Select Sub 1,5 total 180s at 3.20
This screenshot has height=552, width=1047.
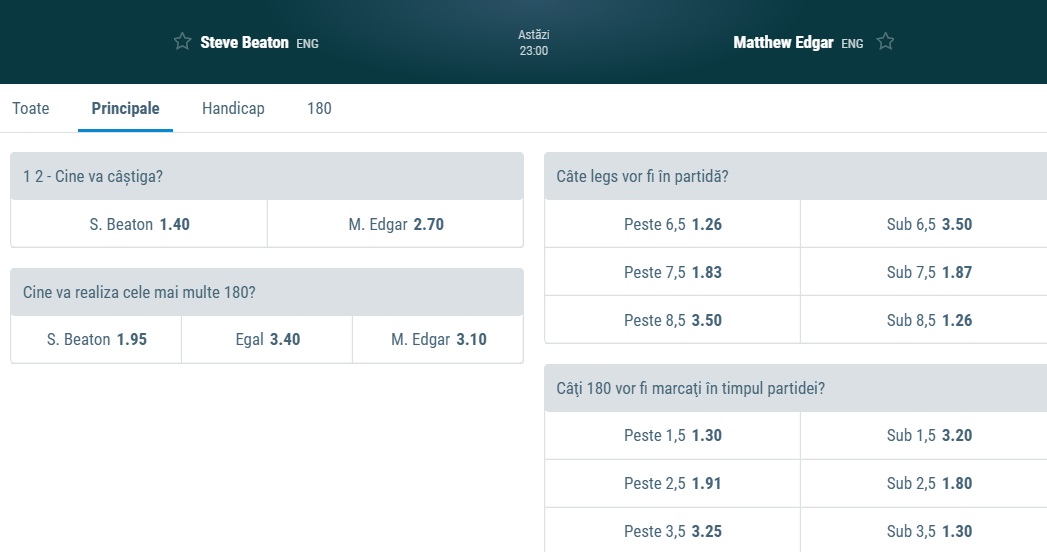929,435
